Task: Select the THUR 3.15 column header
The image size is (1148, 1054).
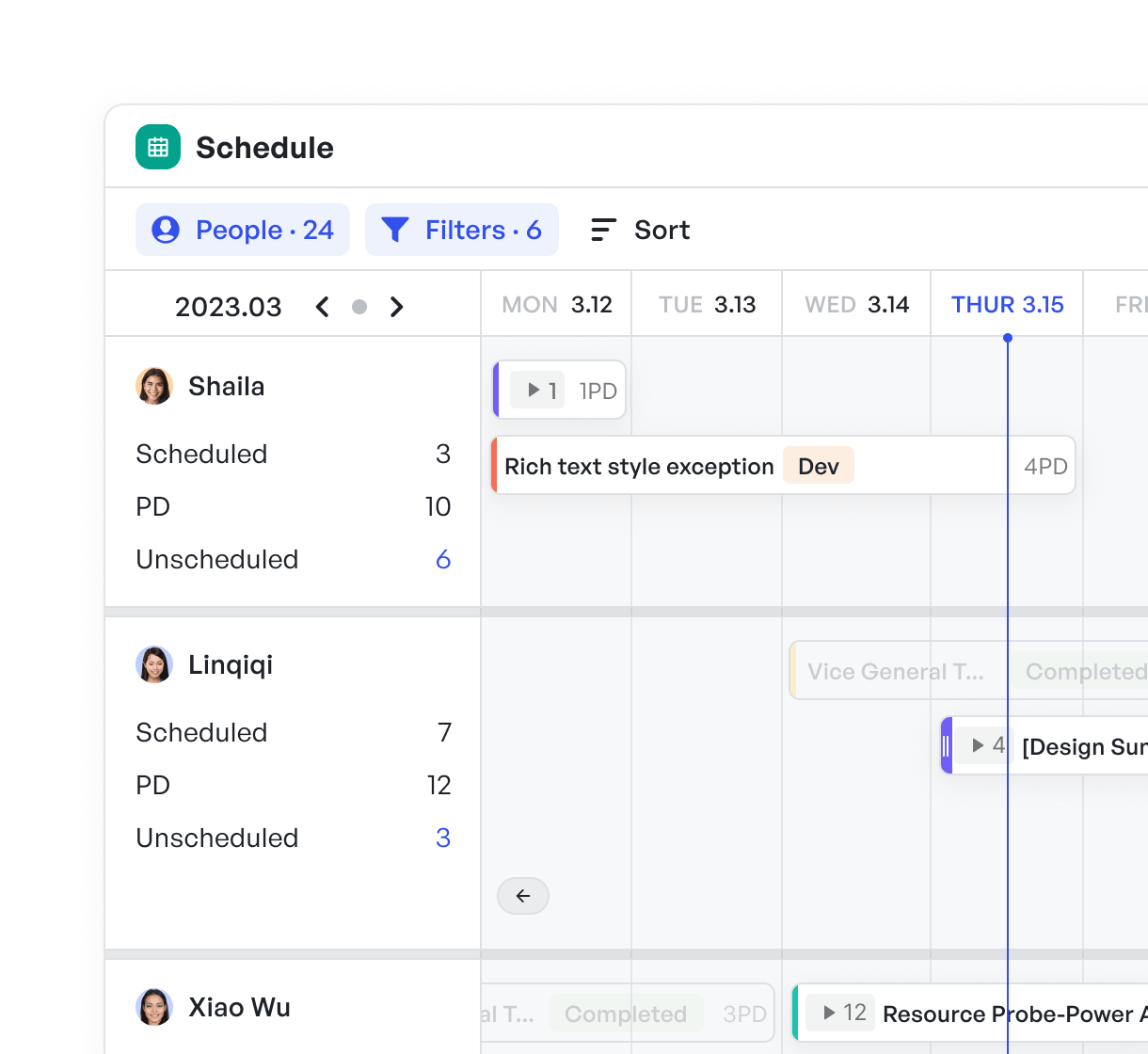Action: point(1007,304)
